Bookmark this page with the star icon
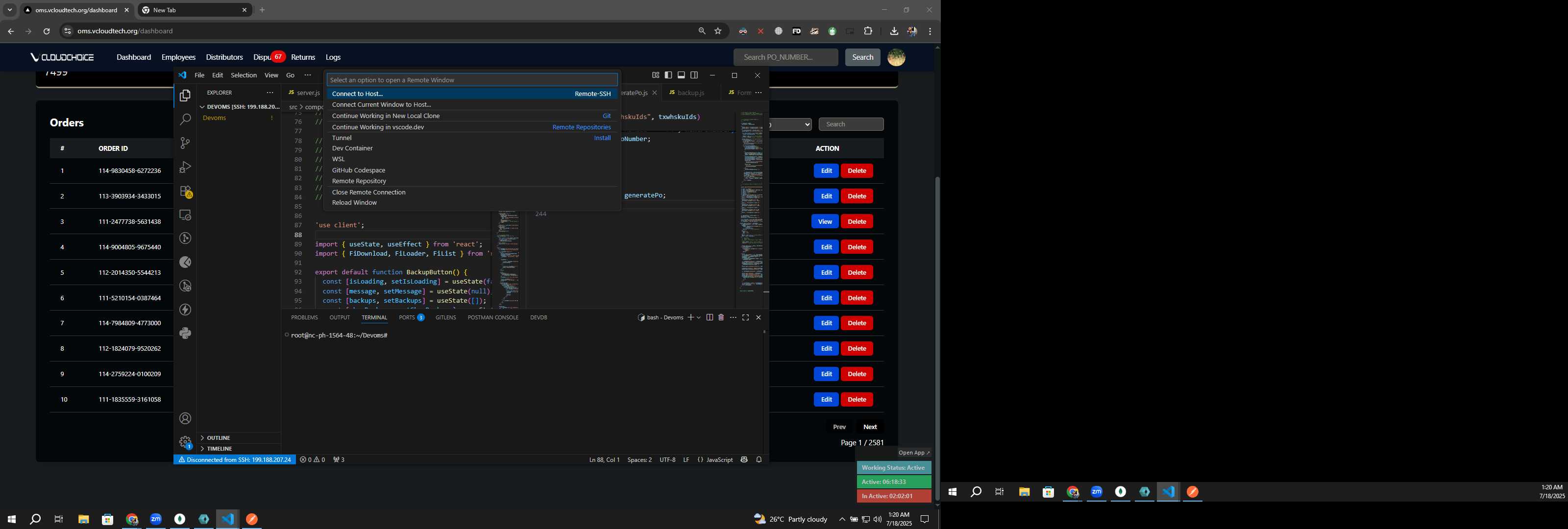Image resolution: width=1568 pixels, height=529 pixels. click(x=718, y=31)
